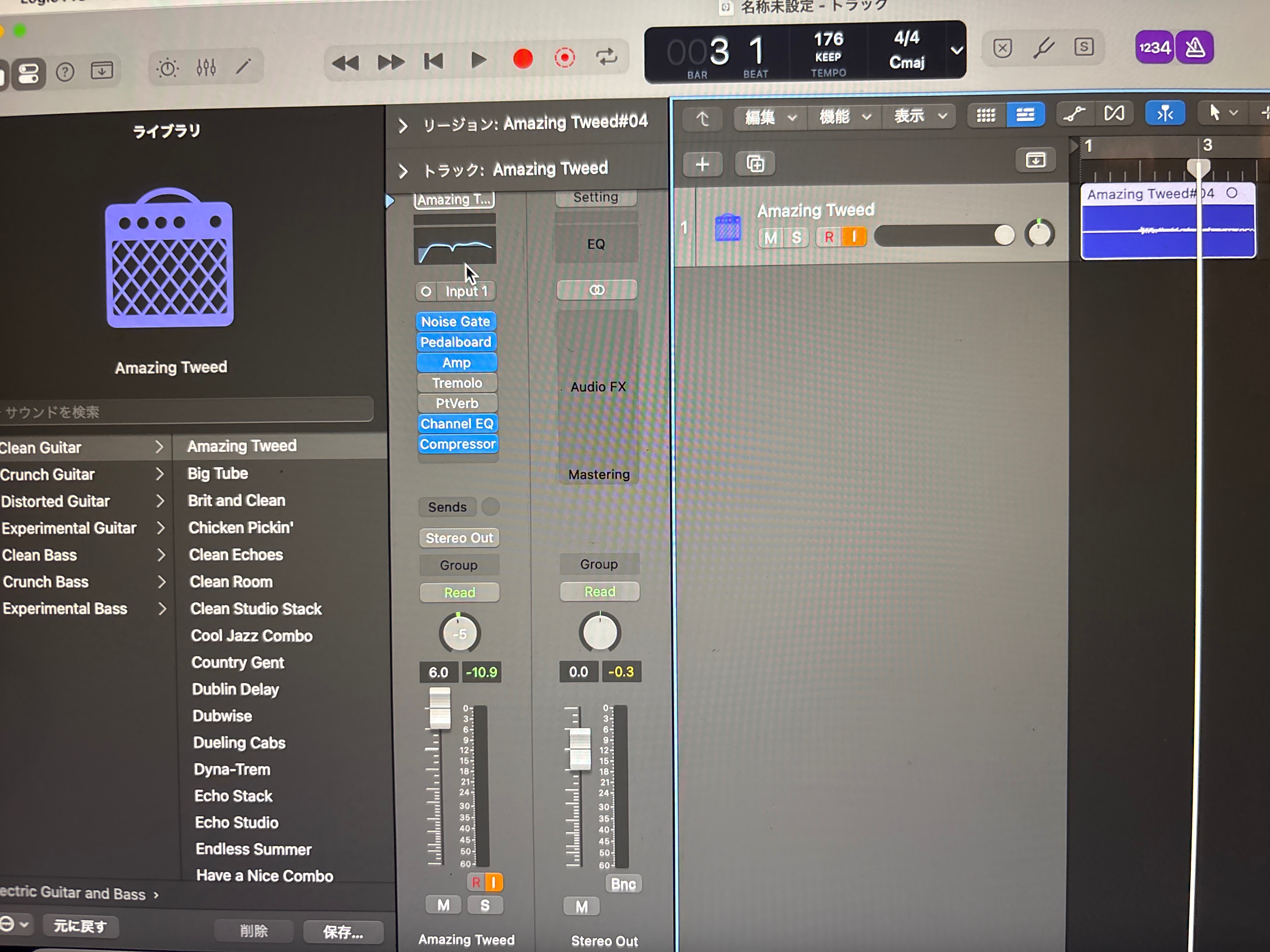The width and height of the screenshot is (1270, 952).
Task: Open the Mixer from the control bar
Action: point(206,68)
